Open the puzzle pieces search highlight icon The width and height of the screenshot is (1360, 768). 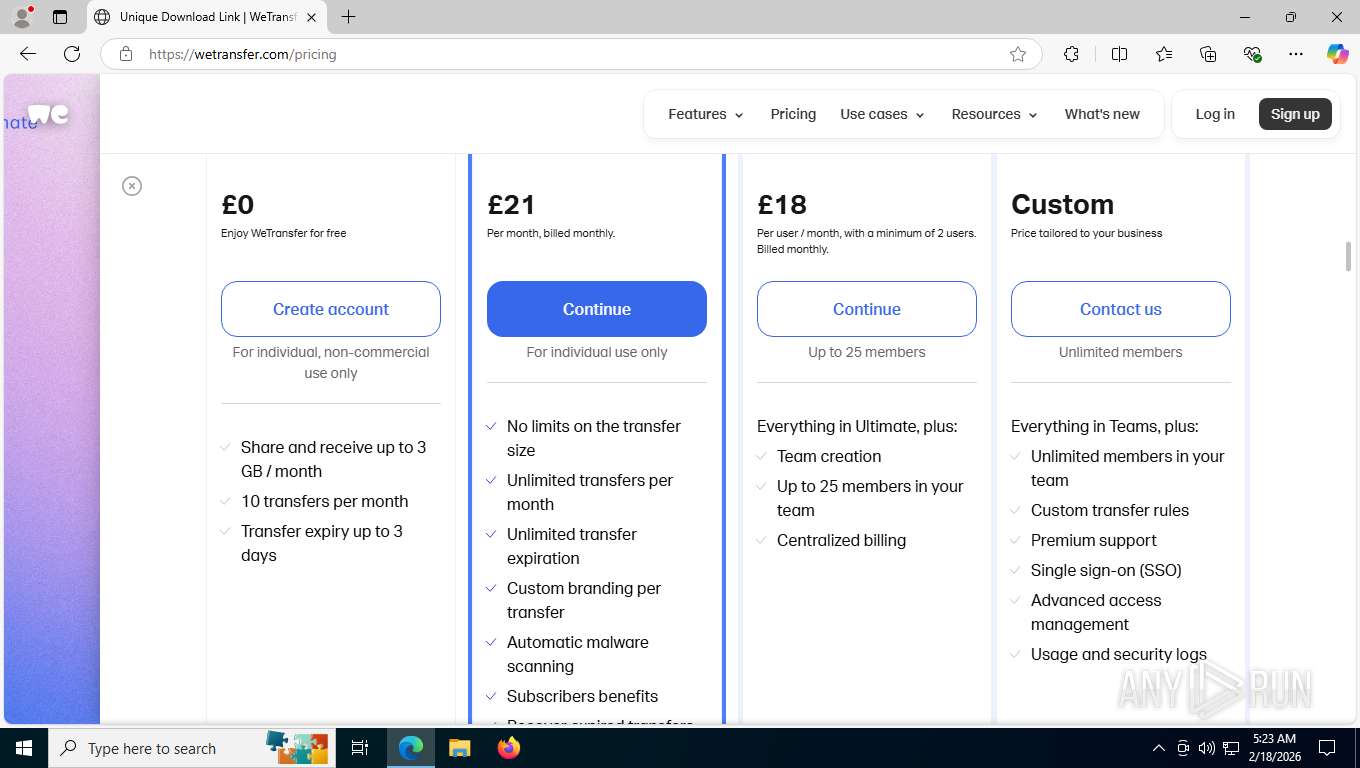(x=296, y=747)
